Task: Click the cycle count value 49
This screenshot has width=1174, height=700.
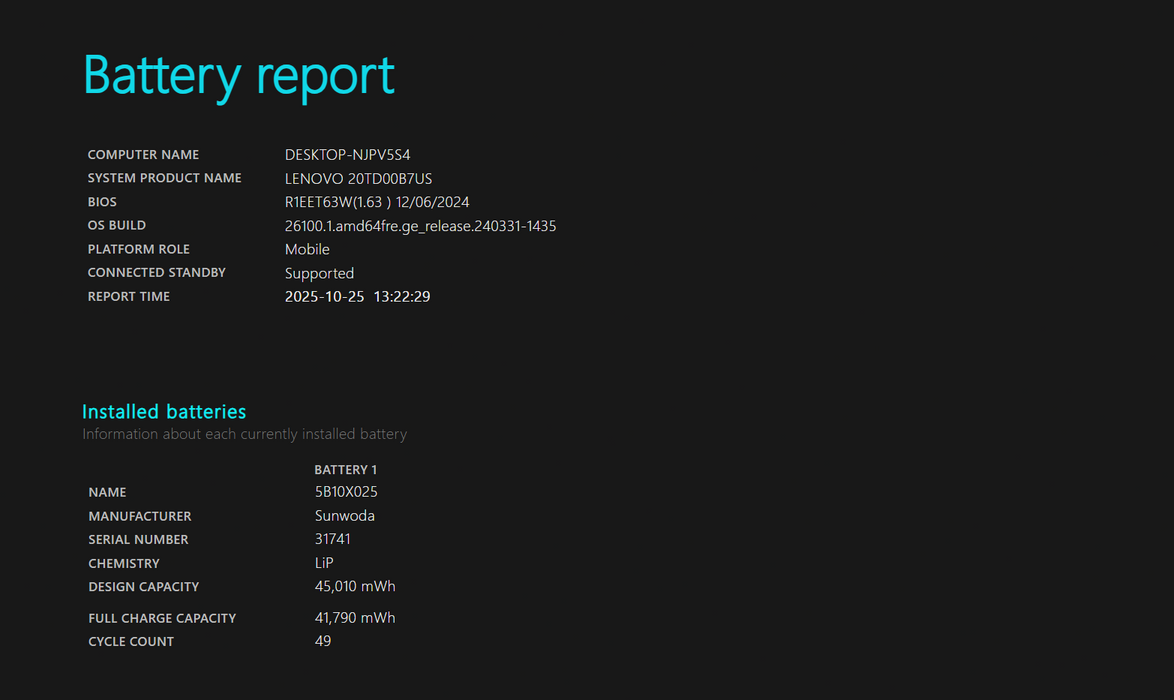Action: tap(323, 641)
